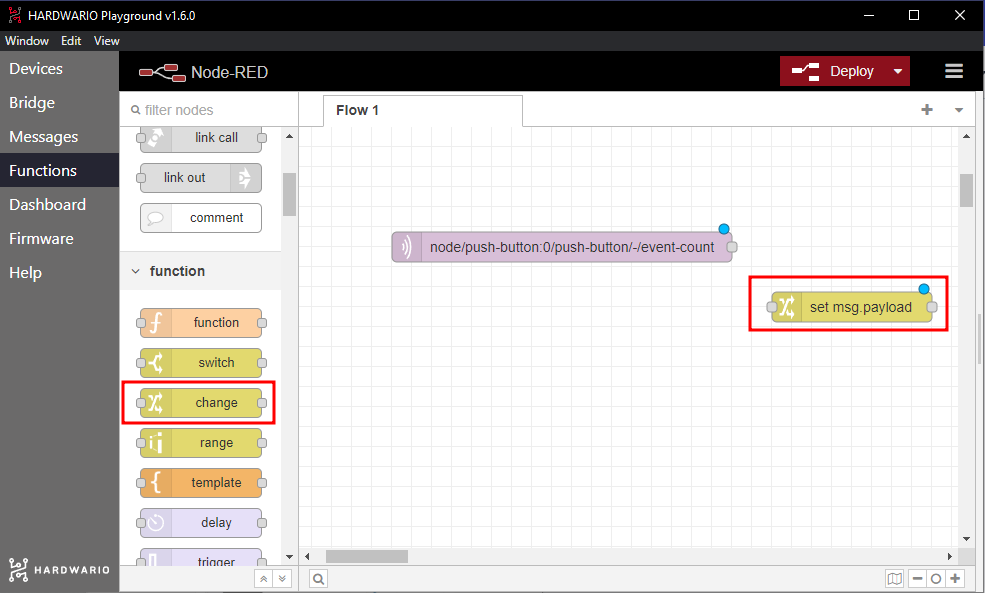Select the template palette node
The image size is (985, 593).
pos(201,483)
